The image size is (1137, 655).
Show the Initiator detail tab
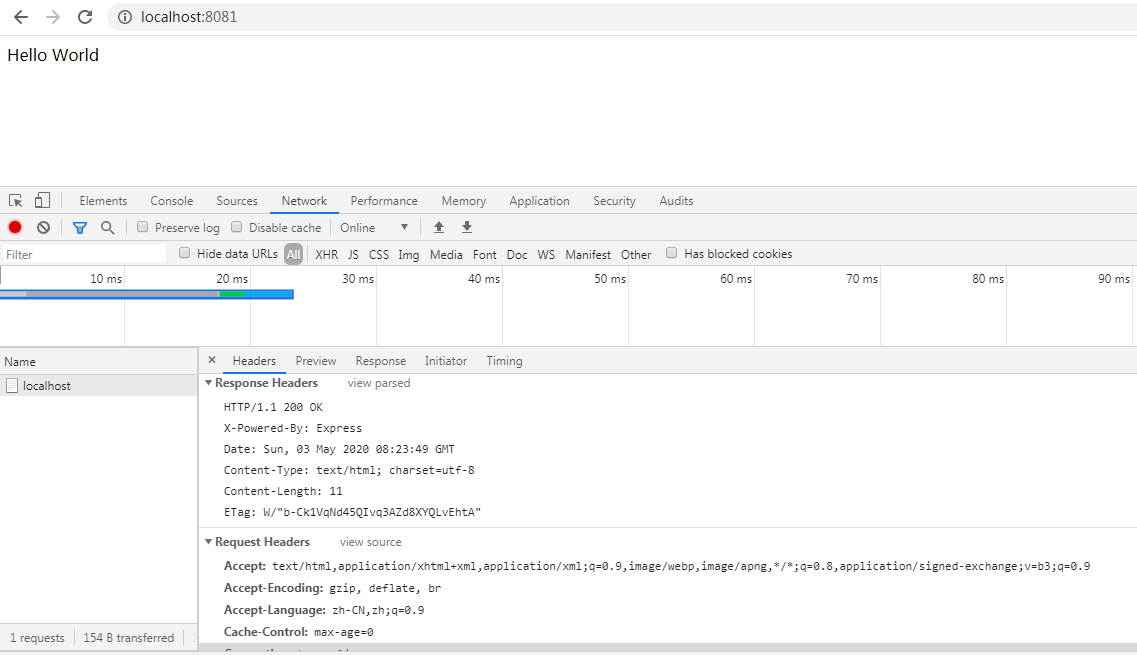[446, 361]
